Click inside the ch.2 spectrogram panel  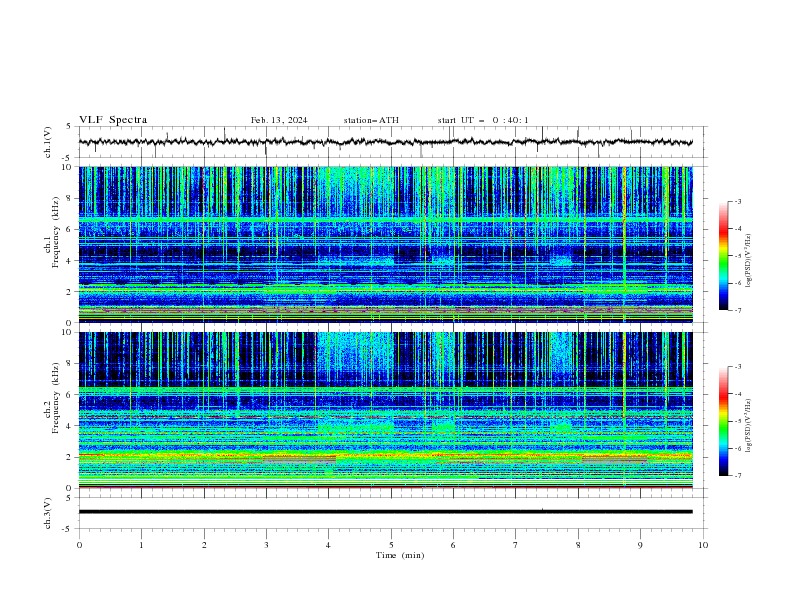tap(385, 410)
